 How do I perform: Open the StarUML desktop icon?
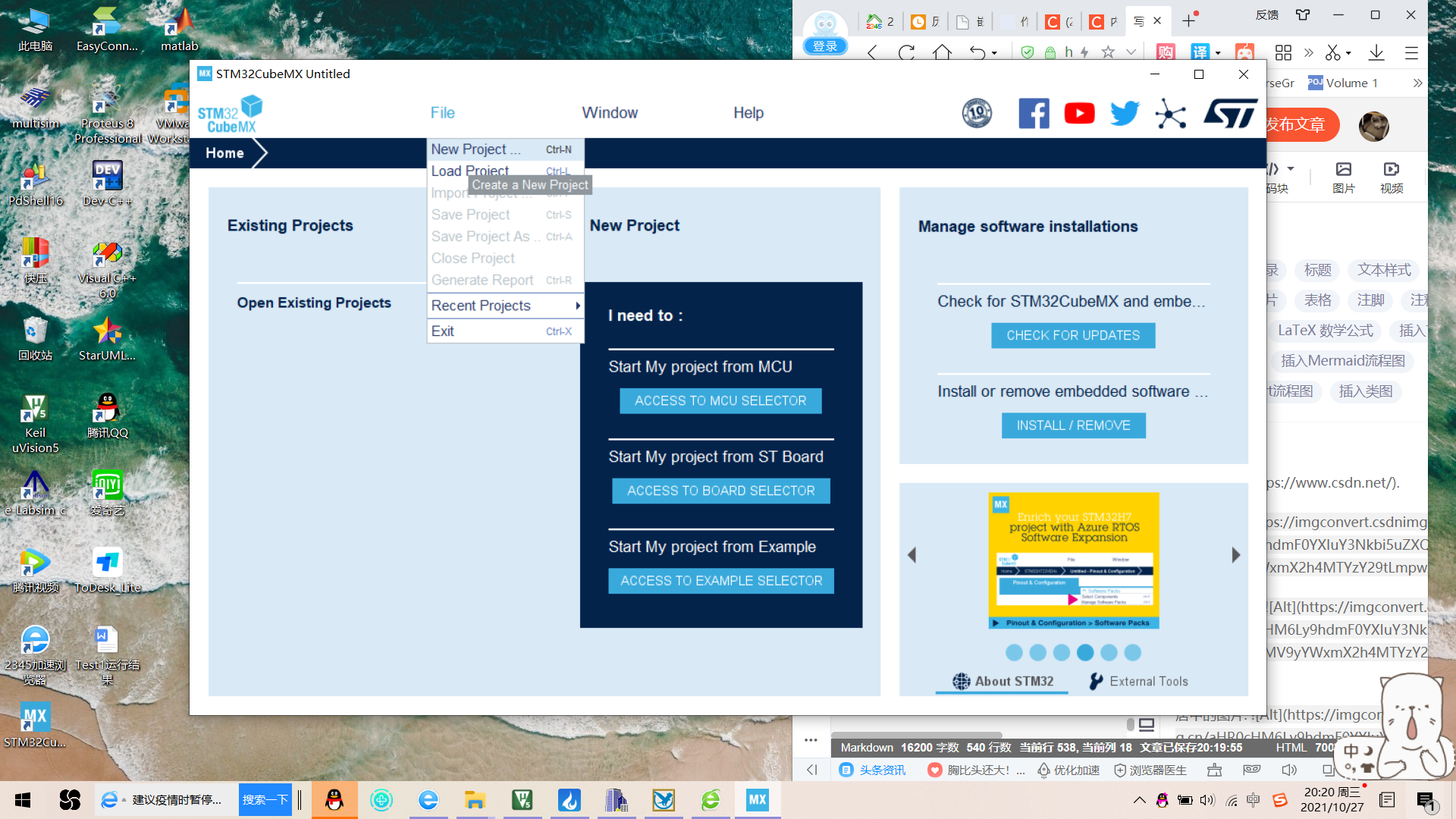[x=107, y=338]
